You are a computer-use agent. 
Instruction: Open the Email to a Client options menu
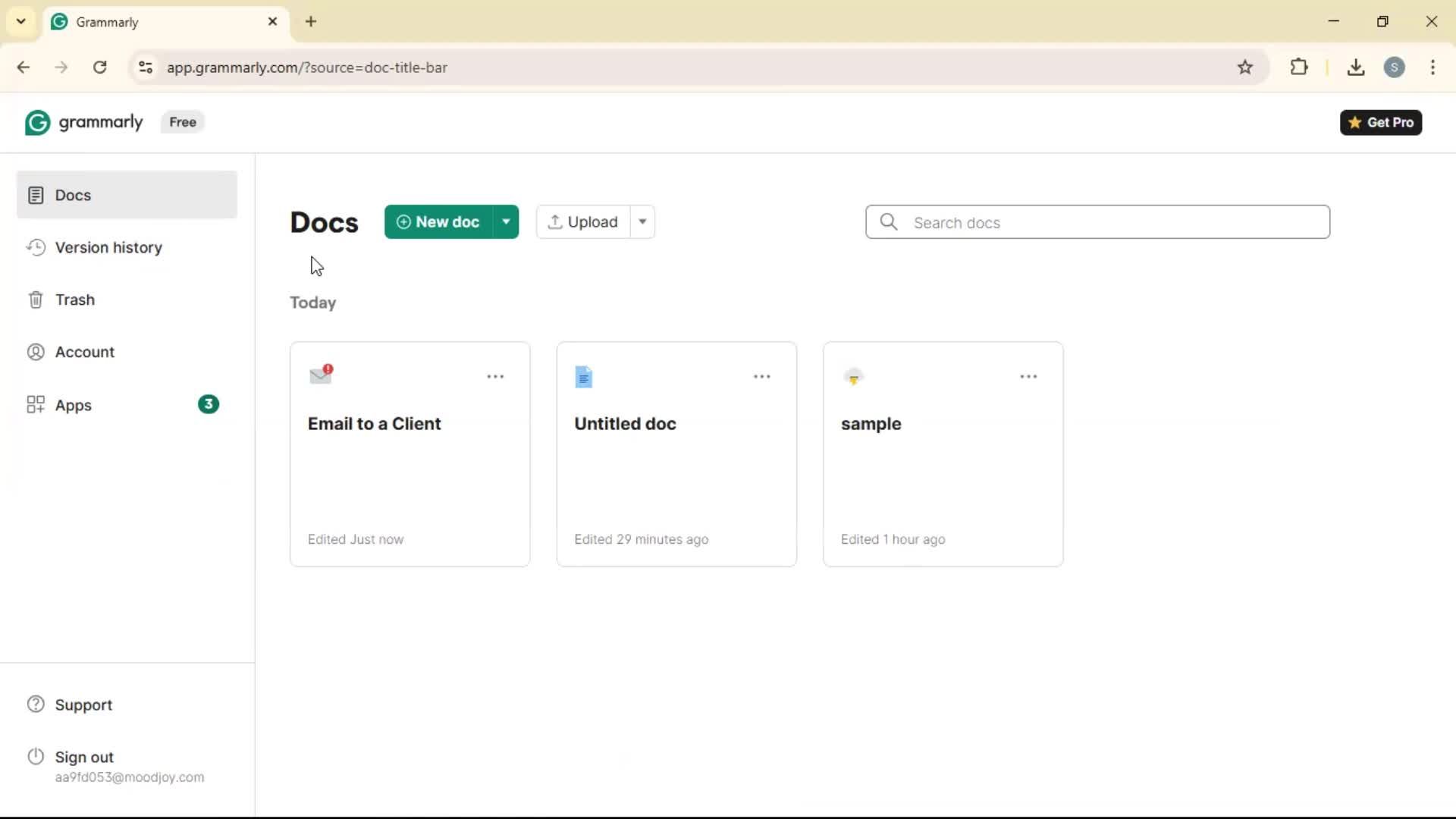[495, 377]
